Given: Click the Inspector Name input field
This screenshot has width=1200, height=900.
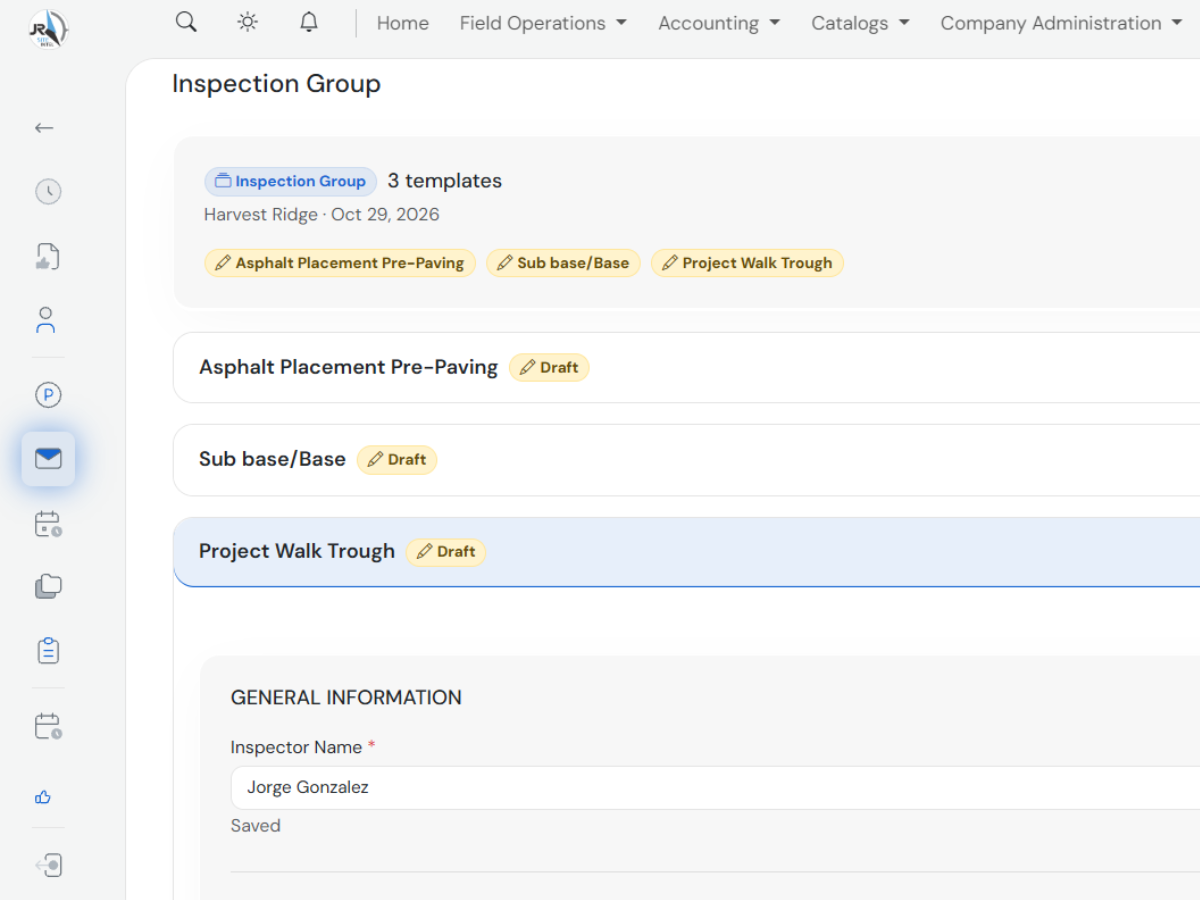Looking at the screenshot, I should coord(715,787).
